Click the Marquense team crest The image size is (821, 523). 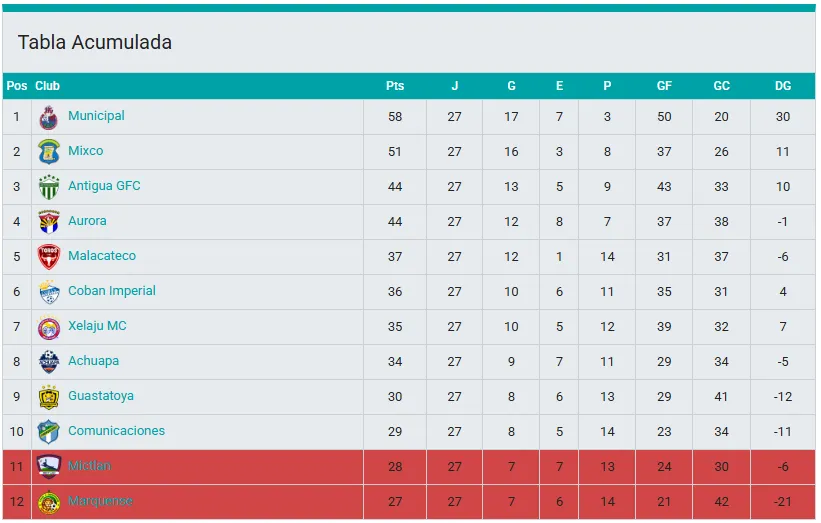pos(49,502)
